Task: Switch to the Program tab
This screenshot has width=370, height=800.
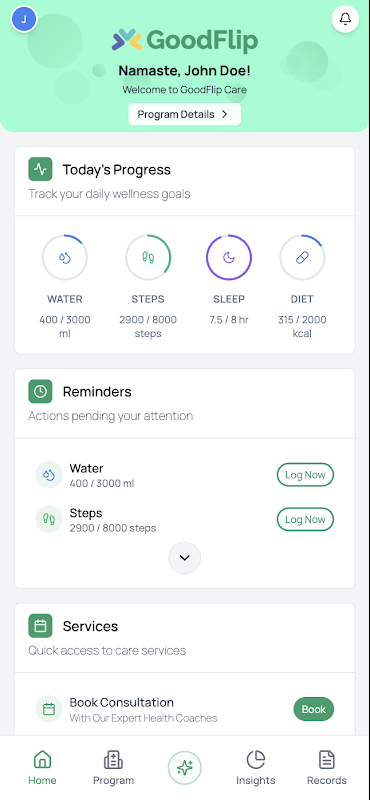Action: [x=113, y=768]
